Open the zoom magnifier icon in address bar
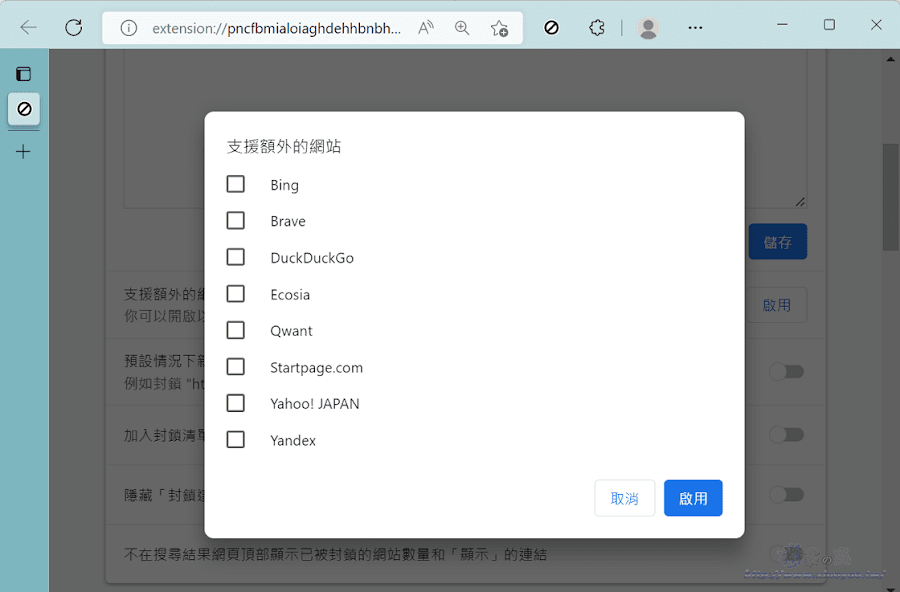900x592 pixels. 462,28
